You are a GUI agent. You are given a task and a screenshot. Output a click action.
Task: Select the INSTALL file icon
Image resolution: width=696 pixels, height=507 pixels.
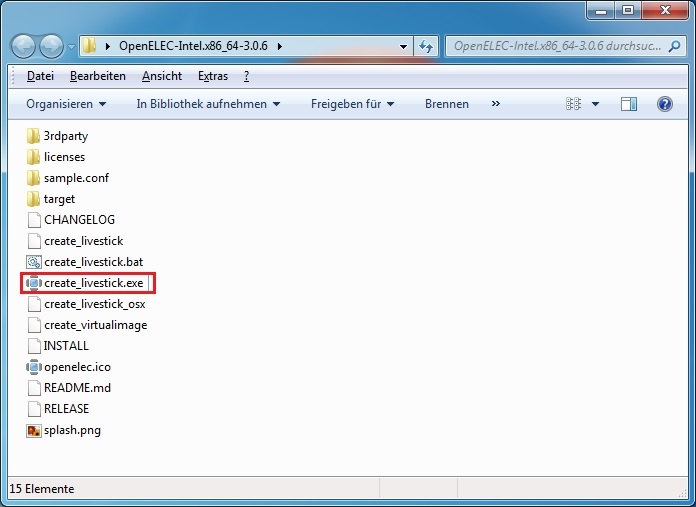tap(34, 346)
